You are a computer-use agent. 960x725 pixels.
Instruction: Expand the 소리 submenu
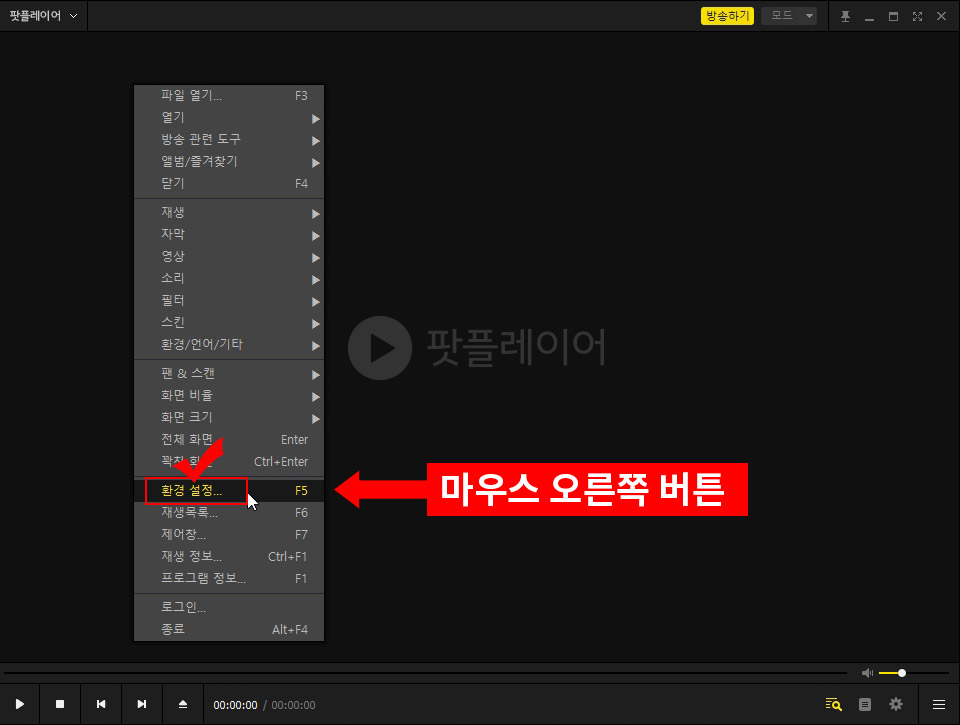(229, 279)
